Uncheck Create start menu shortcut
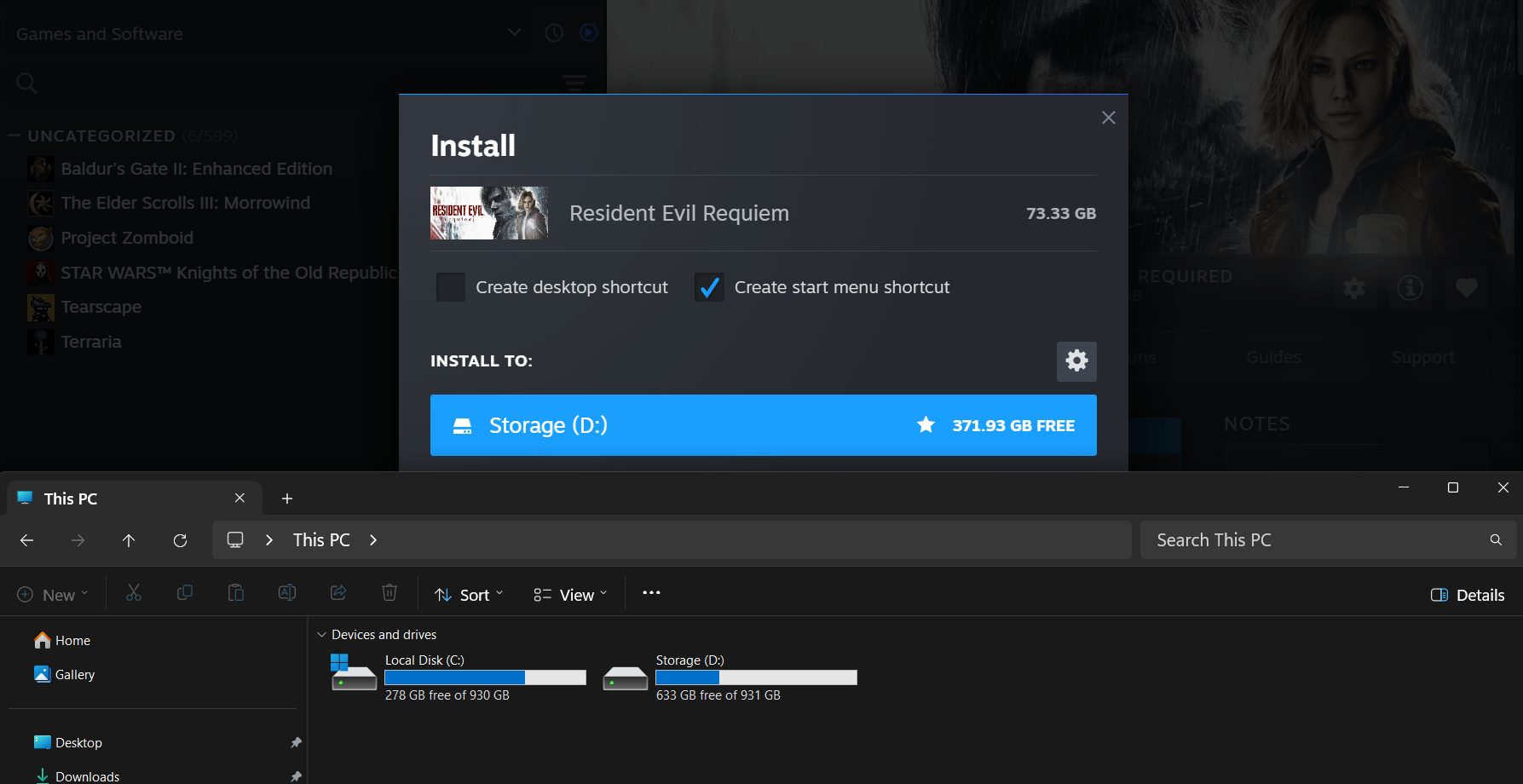Screen dimensions: 1523x784 pos(709,287)
